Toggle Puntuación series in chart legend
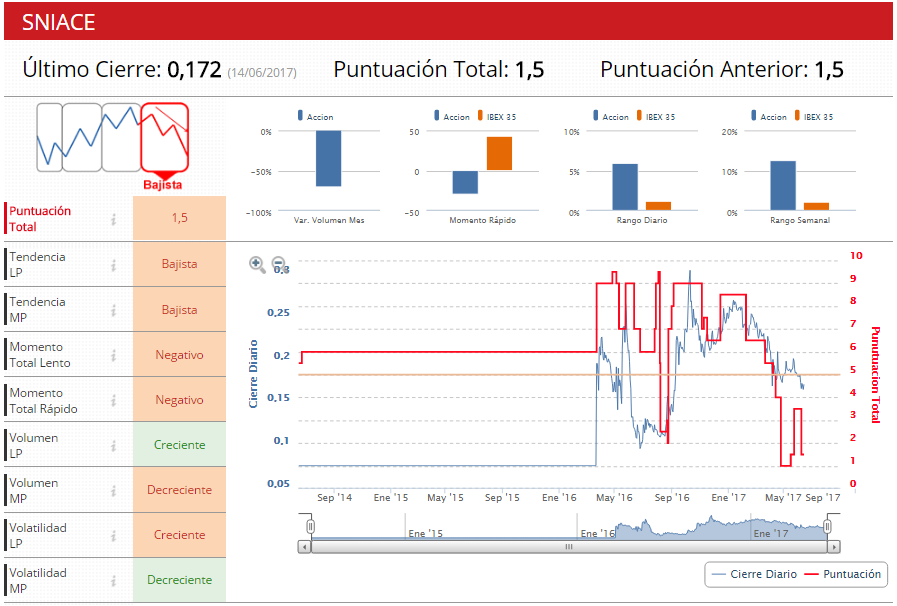The width and height of the screenshot is (897, 606). [x=843, y=575]
